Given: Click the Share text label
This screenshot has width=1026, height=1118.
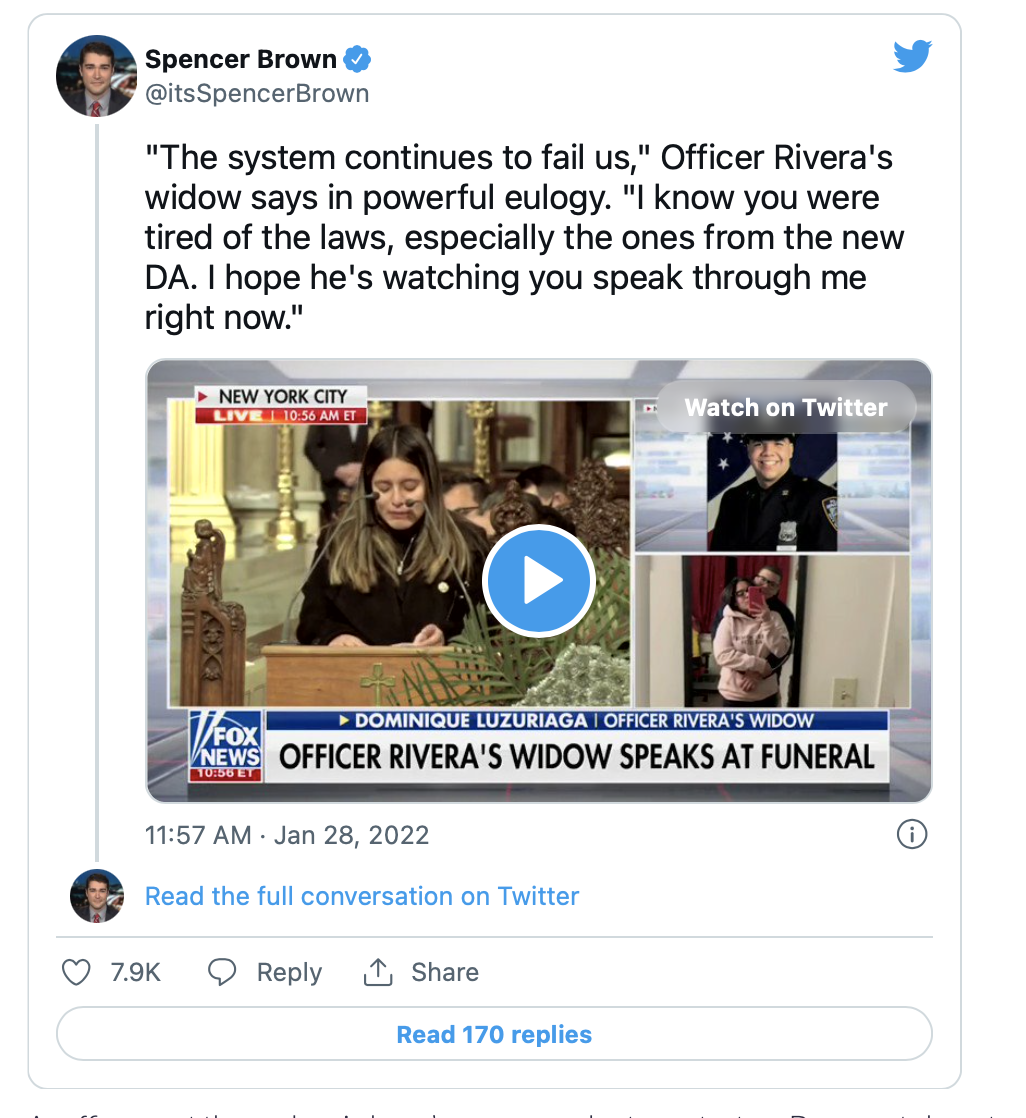Looking at the screenshot, I should [x=444, y=972].
